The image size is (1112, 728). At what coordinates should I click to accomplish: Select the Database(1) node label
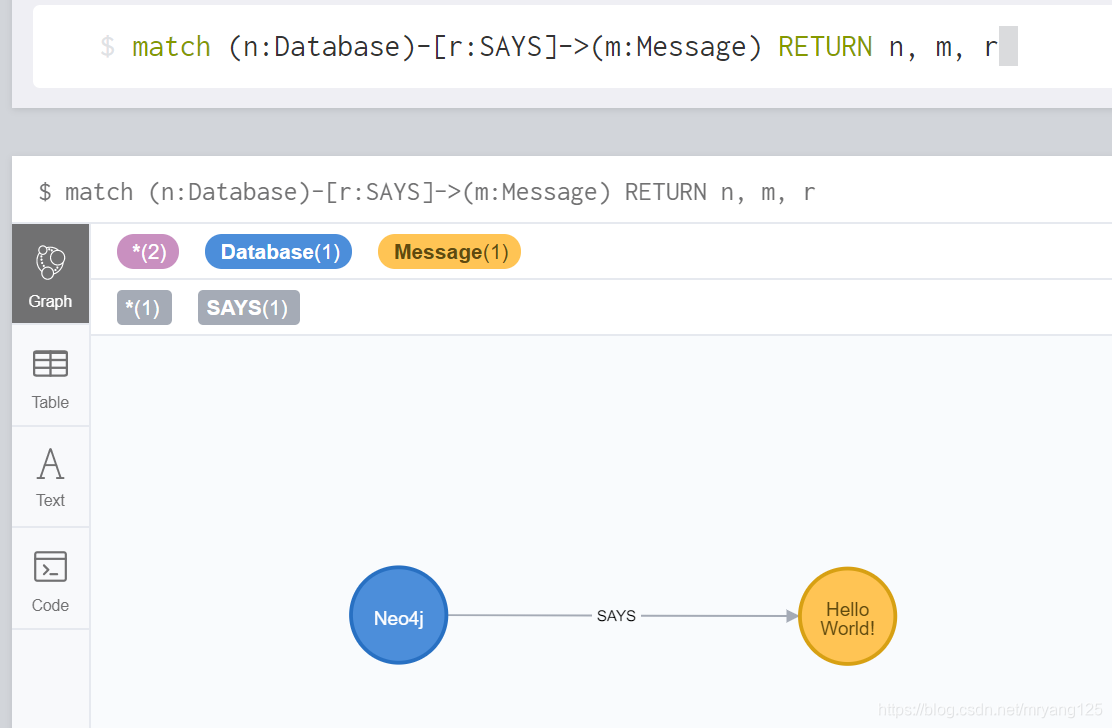point(279,252)
